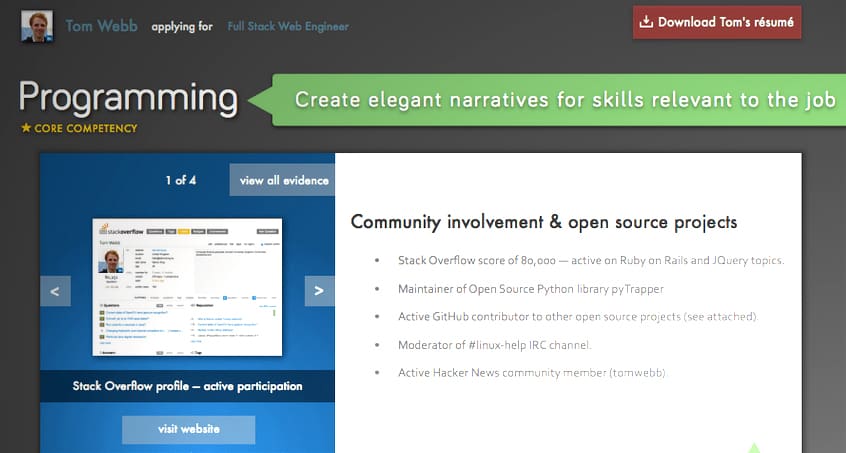Go to the previous evidence slide arrow
Viewport: 846px width, 453px height.
point(55,292)
